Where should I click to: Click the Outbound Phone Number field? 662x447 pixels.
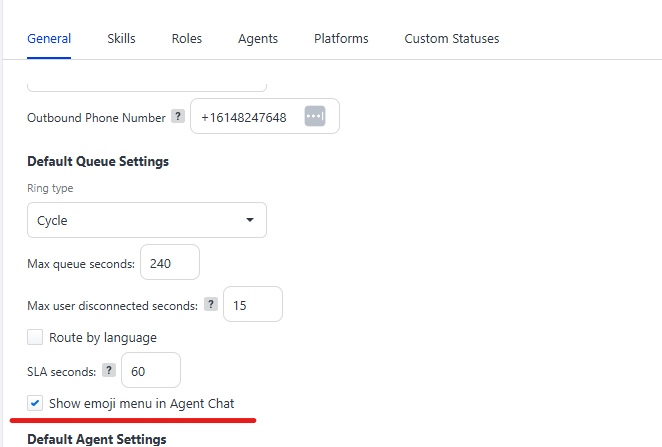(265, 116)
